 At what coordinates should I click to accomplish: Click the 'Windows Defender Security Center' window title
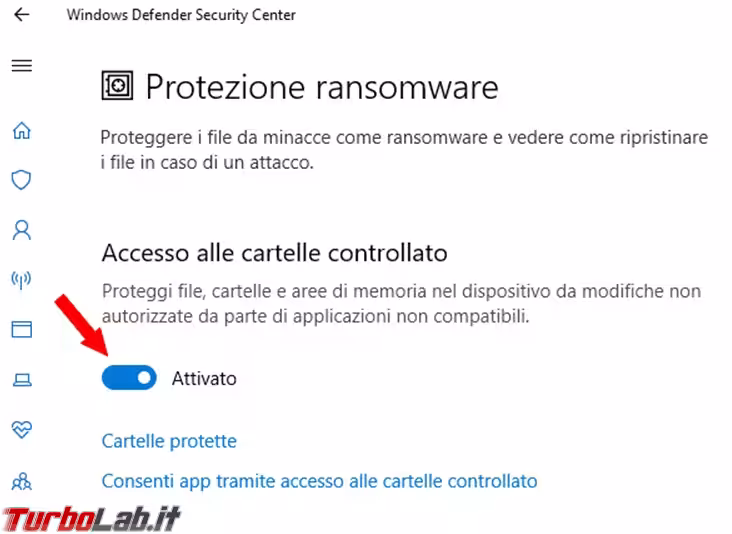pos(180,15)
